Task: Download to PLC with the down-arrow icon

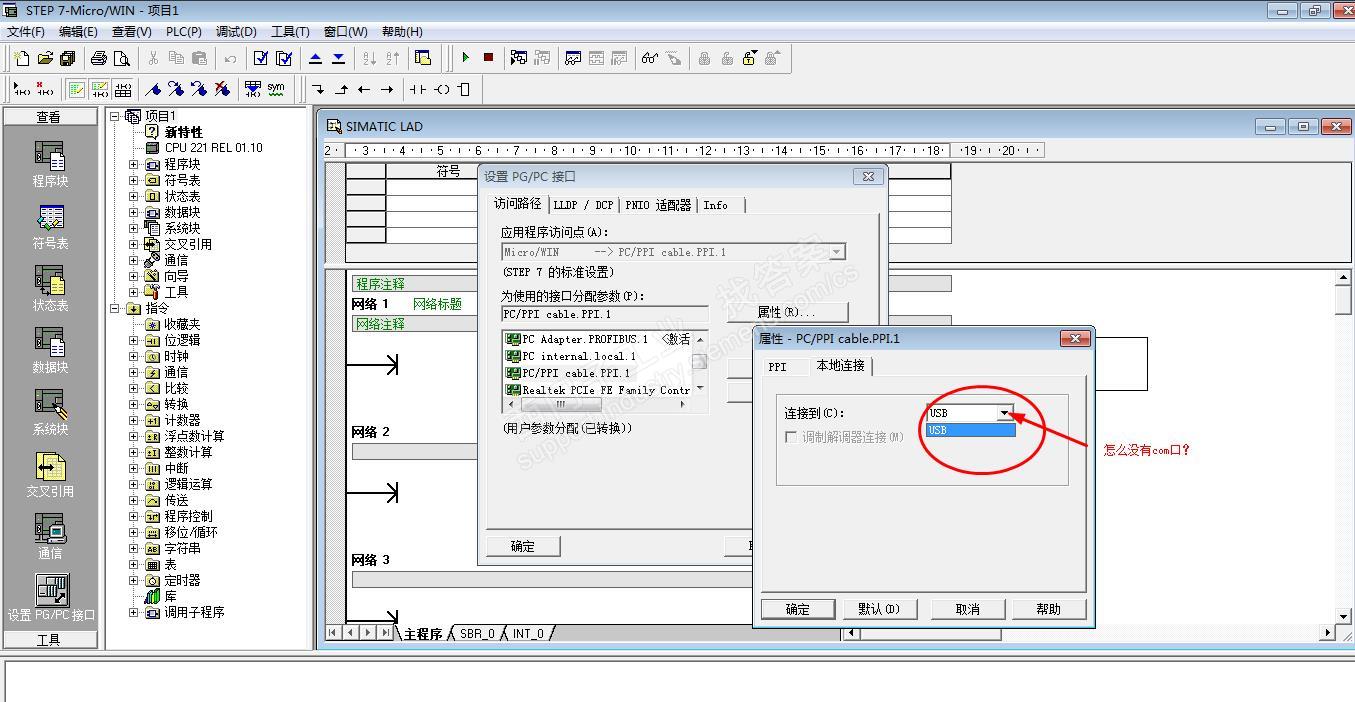Action: (339, 58)
